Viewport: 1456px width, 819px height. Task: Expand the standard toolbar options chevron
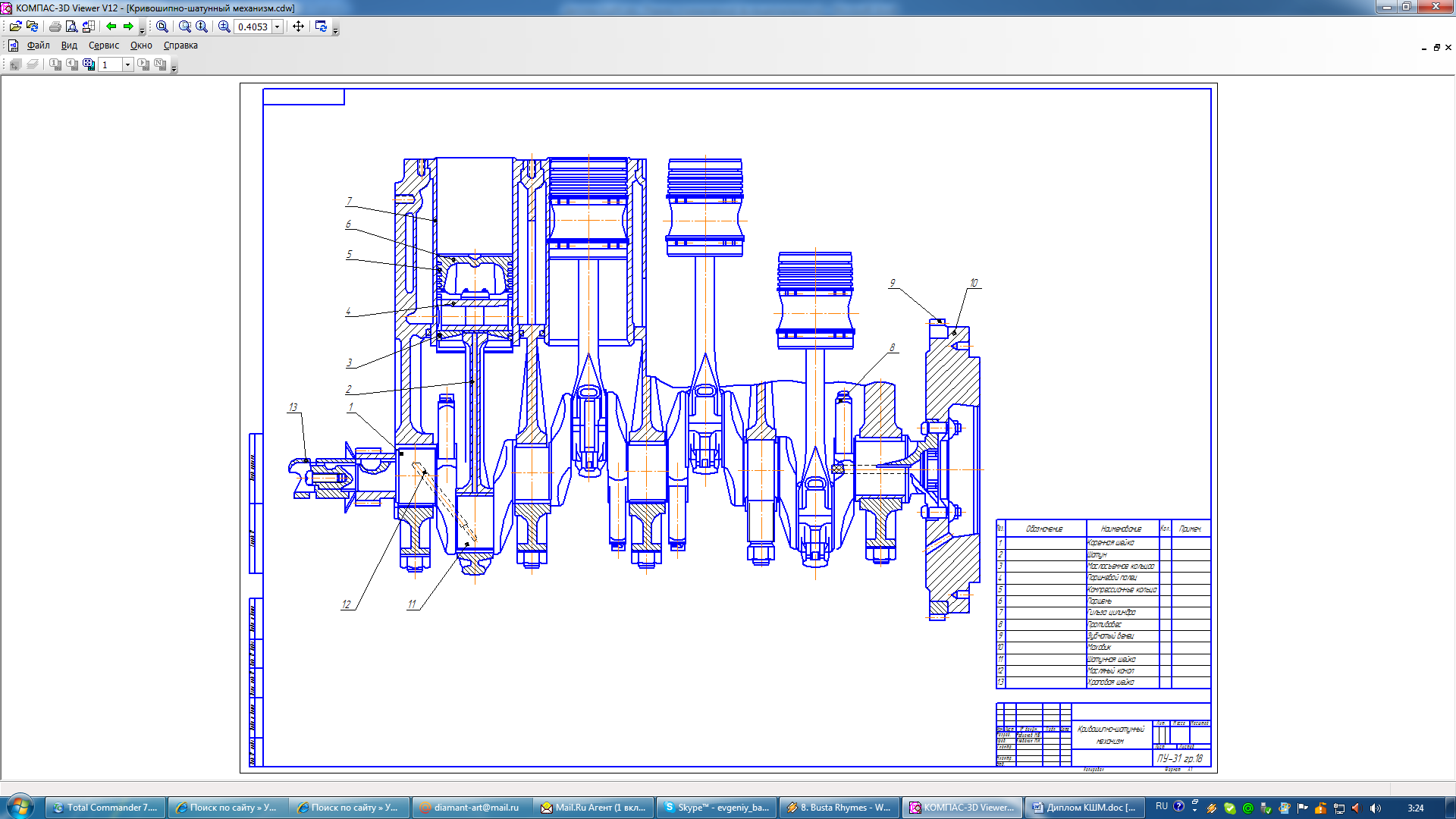tap(142, 30)
